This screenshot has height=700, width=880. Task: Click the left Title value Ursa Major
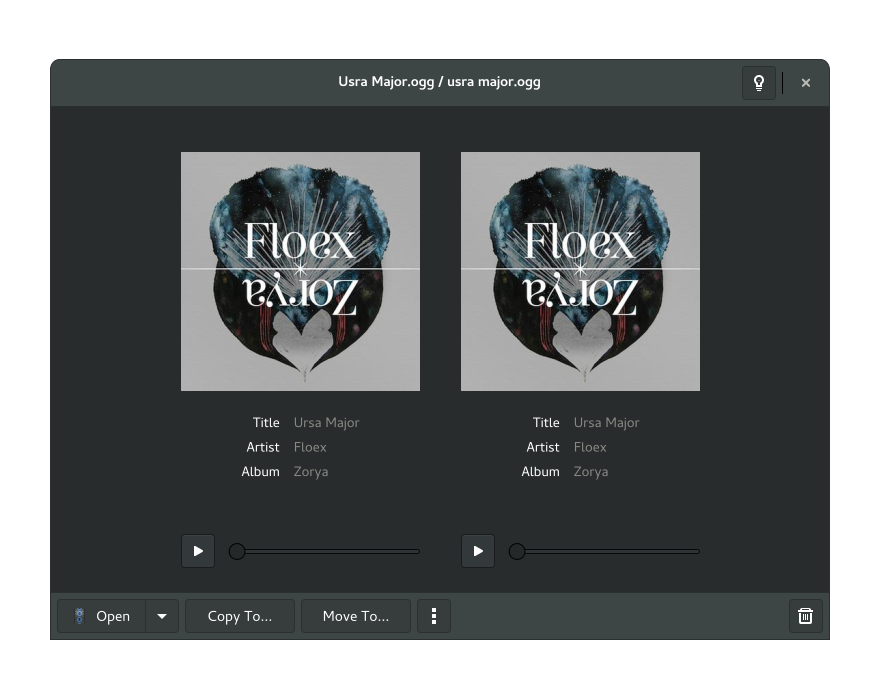327,423
